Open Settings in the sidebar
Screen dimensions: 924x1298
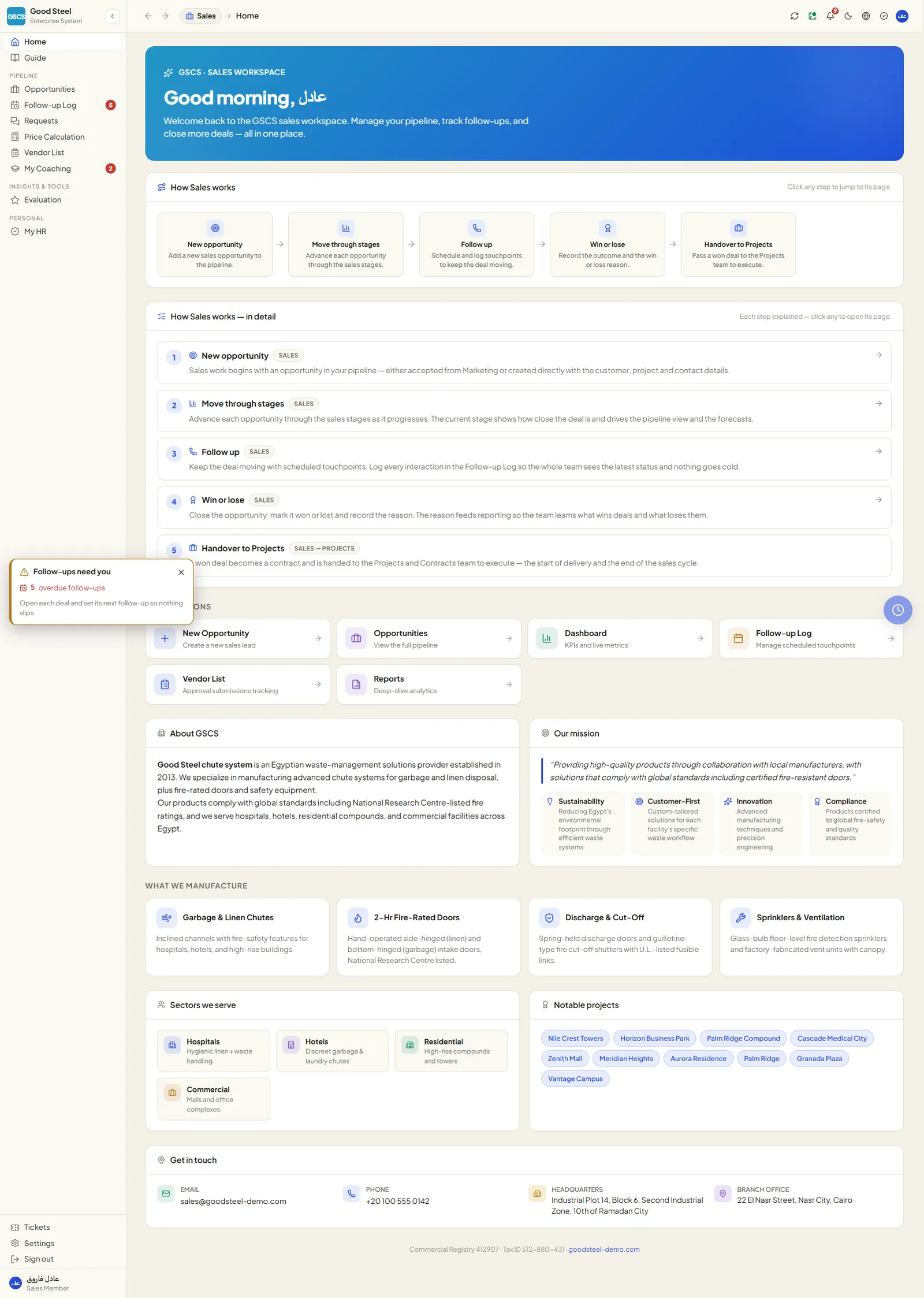pyautogui.click(x=63, y=1243)
